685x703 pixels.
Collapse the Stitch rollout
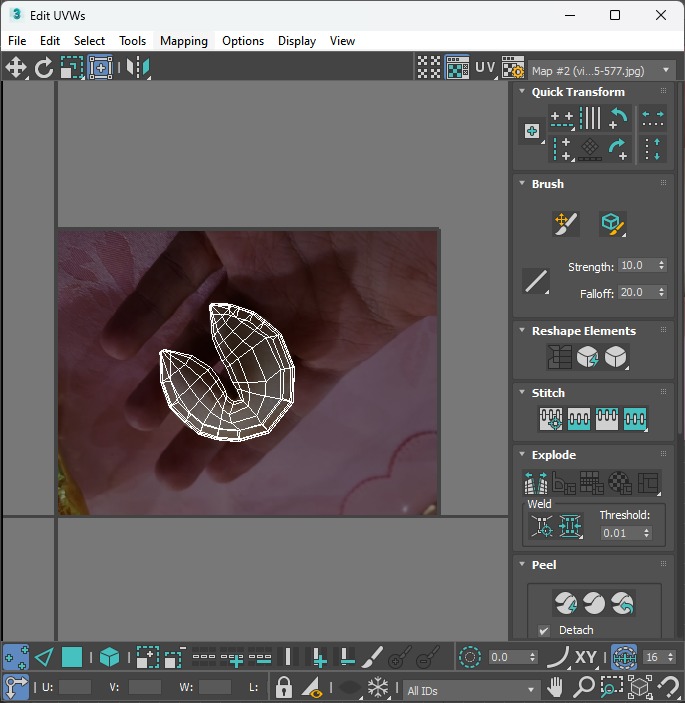click(522, 392)
